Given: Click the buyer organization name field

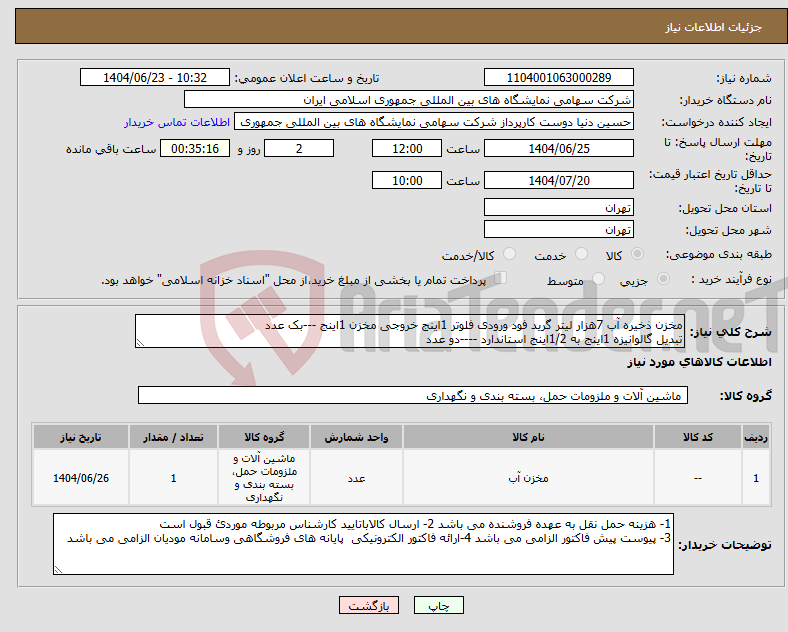Looking at the screenshot, I should pos(409,99).
